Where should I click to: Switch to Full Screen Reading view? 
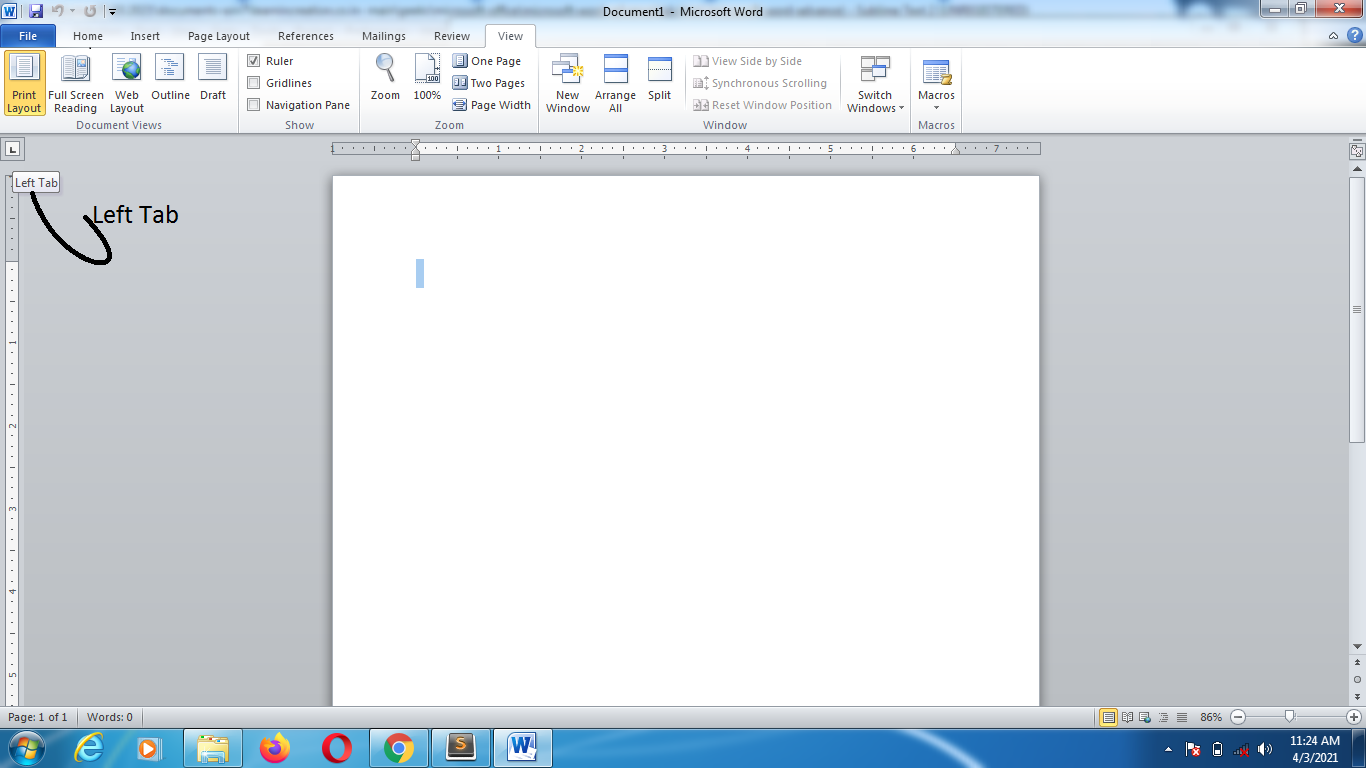(76, 83)
